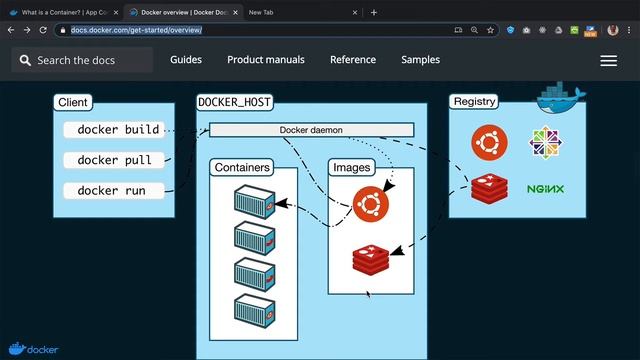Open the hamburger menu in docs header
The height and width of the screenshot is (360, 640).
coord(609,61)
